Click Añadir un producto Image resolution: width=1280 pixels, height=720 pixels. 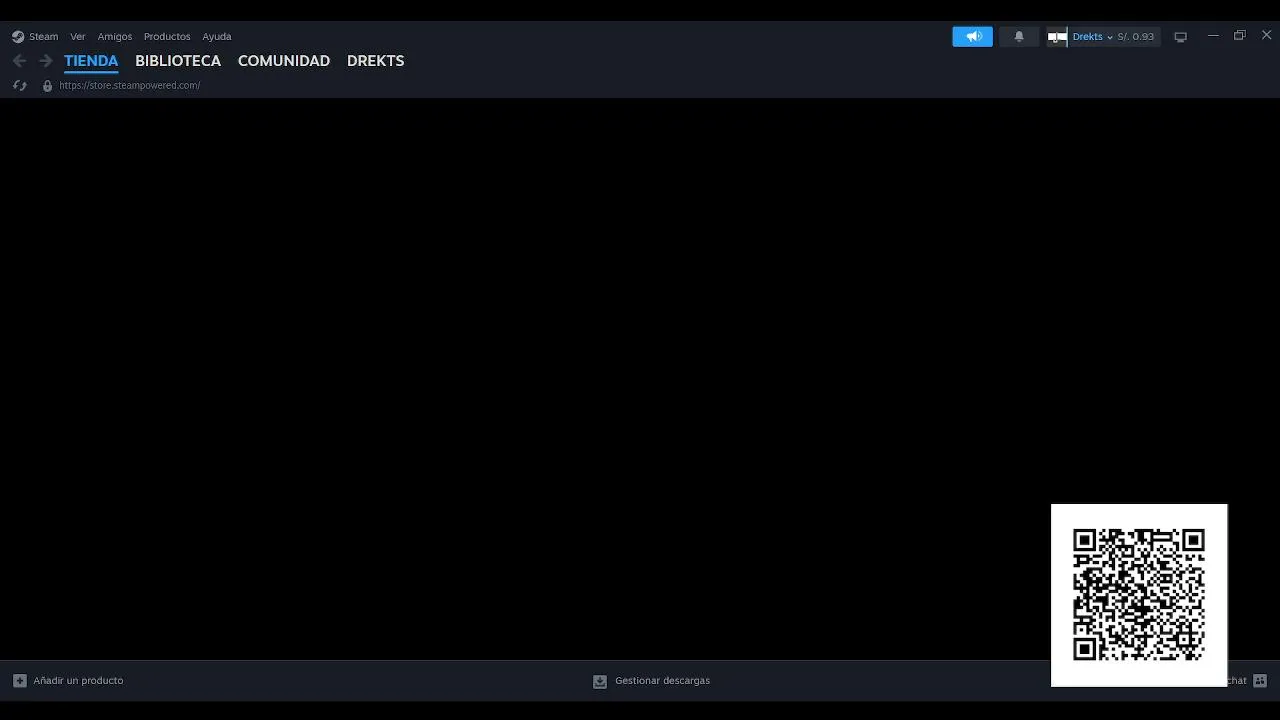coord(78,681)
